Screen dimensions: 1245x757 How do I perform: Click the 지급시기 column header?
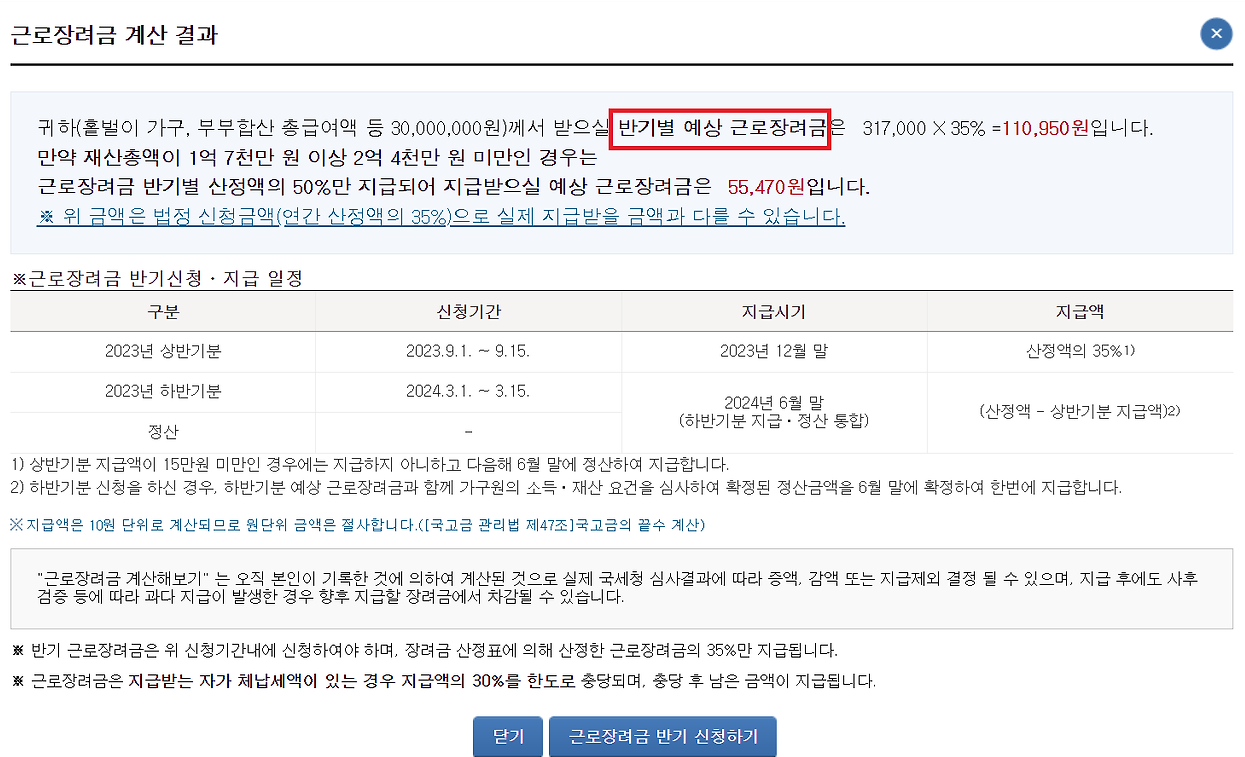[774, 311]
